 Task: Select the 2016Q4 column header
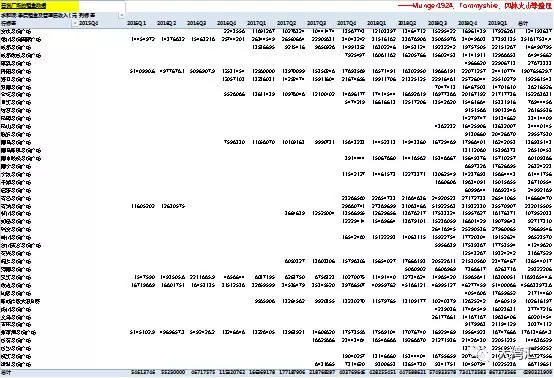[x=226, y=23]
